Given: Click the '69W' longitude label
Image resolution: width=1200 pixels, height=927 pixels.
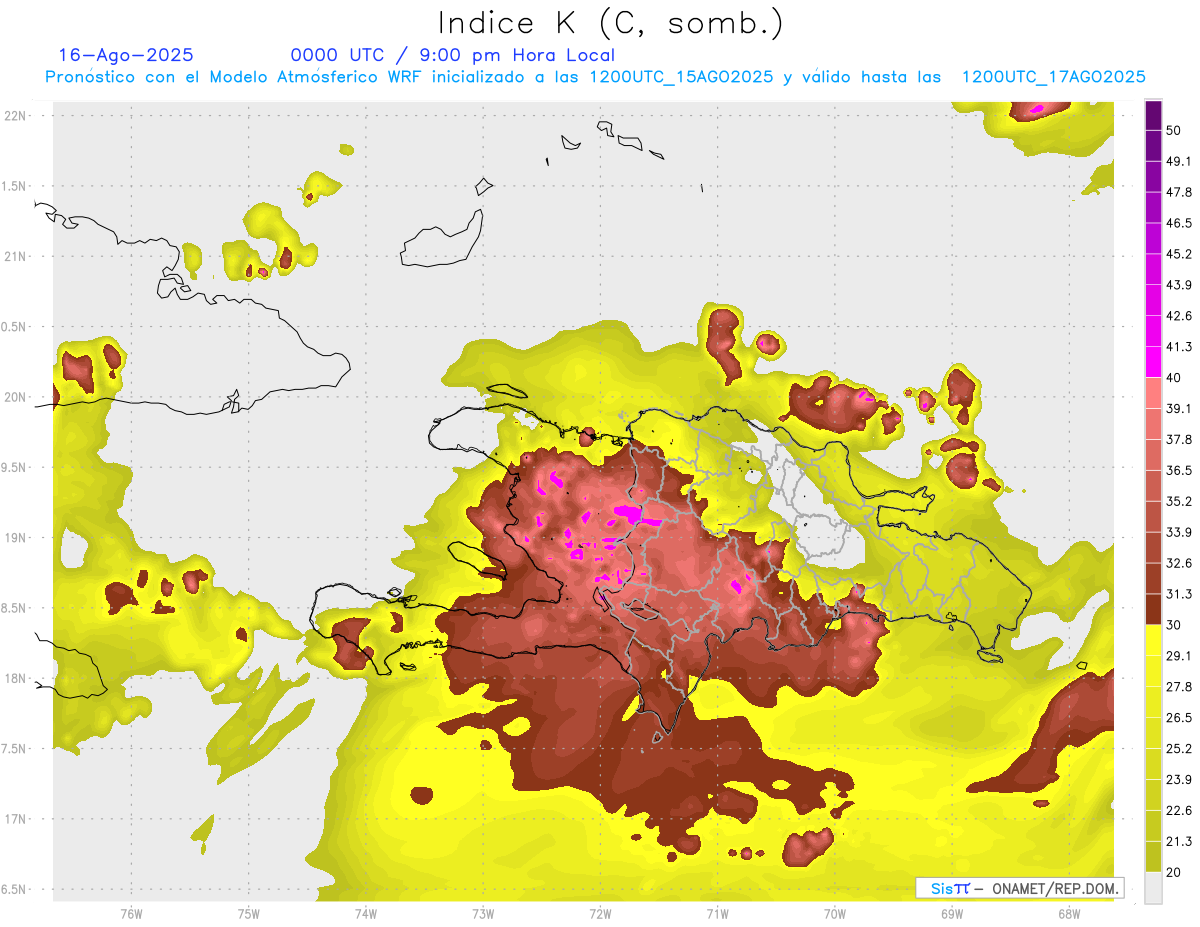Looking at the screenshot, I should click(x=952, y=913).
